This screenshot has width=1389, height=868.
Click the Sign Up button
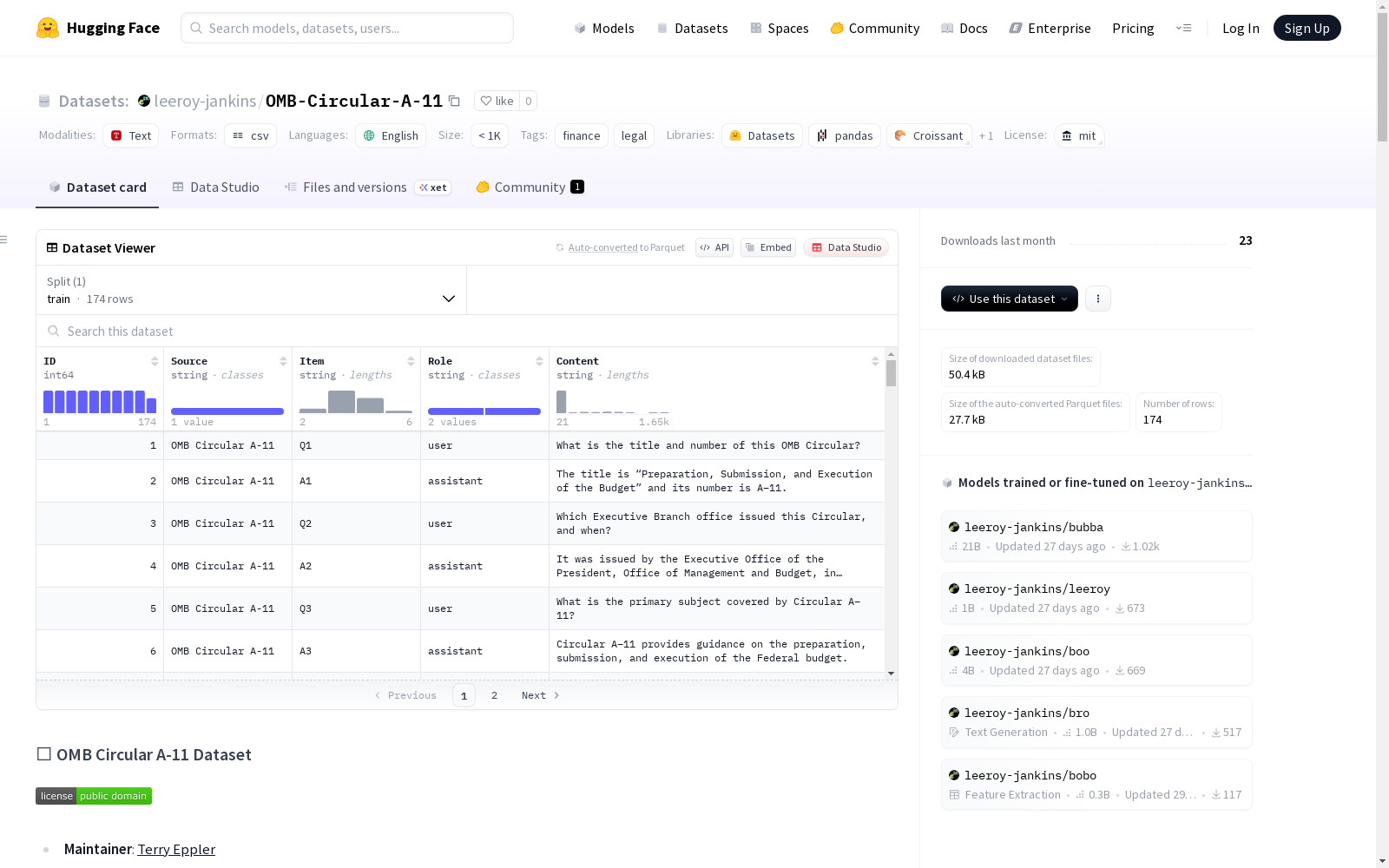(x=1307, y=28)
